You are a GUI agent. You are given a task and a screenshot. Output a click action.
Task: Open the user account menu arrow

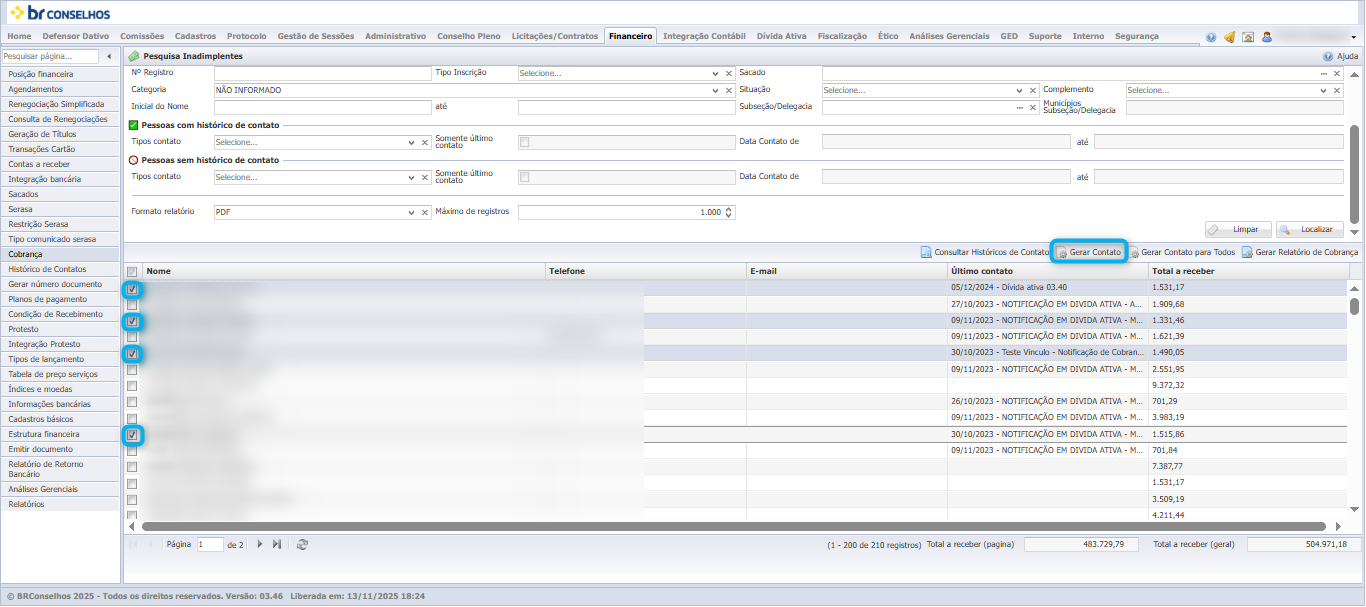click(1354, 37)
